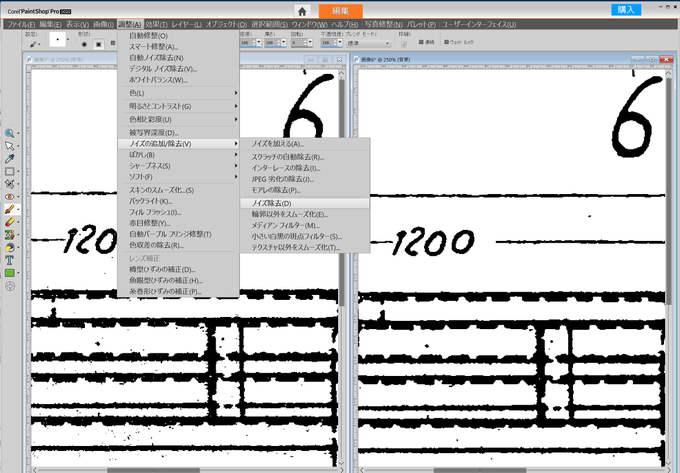Open the パレット menu
This screenshot has height=473, width=680.
pos(421,24)
